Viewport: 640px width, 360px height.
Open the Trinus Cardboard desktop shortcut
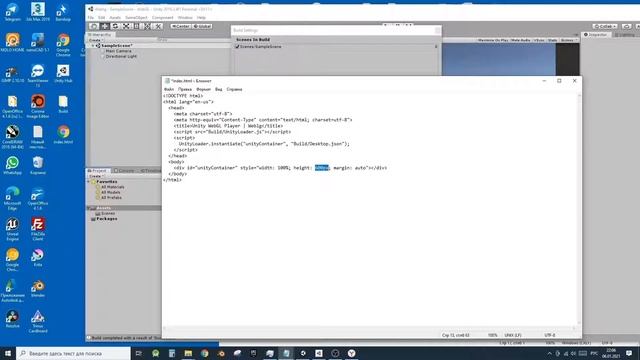click(x=38, y=321)
